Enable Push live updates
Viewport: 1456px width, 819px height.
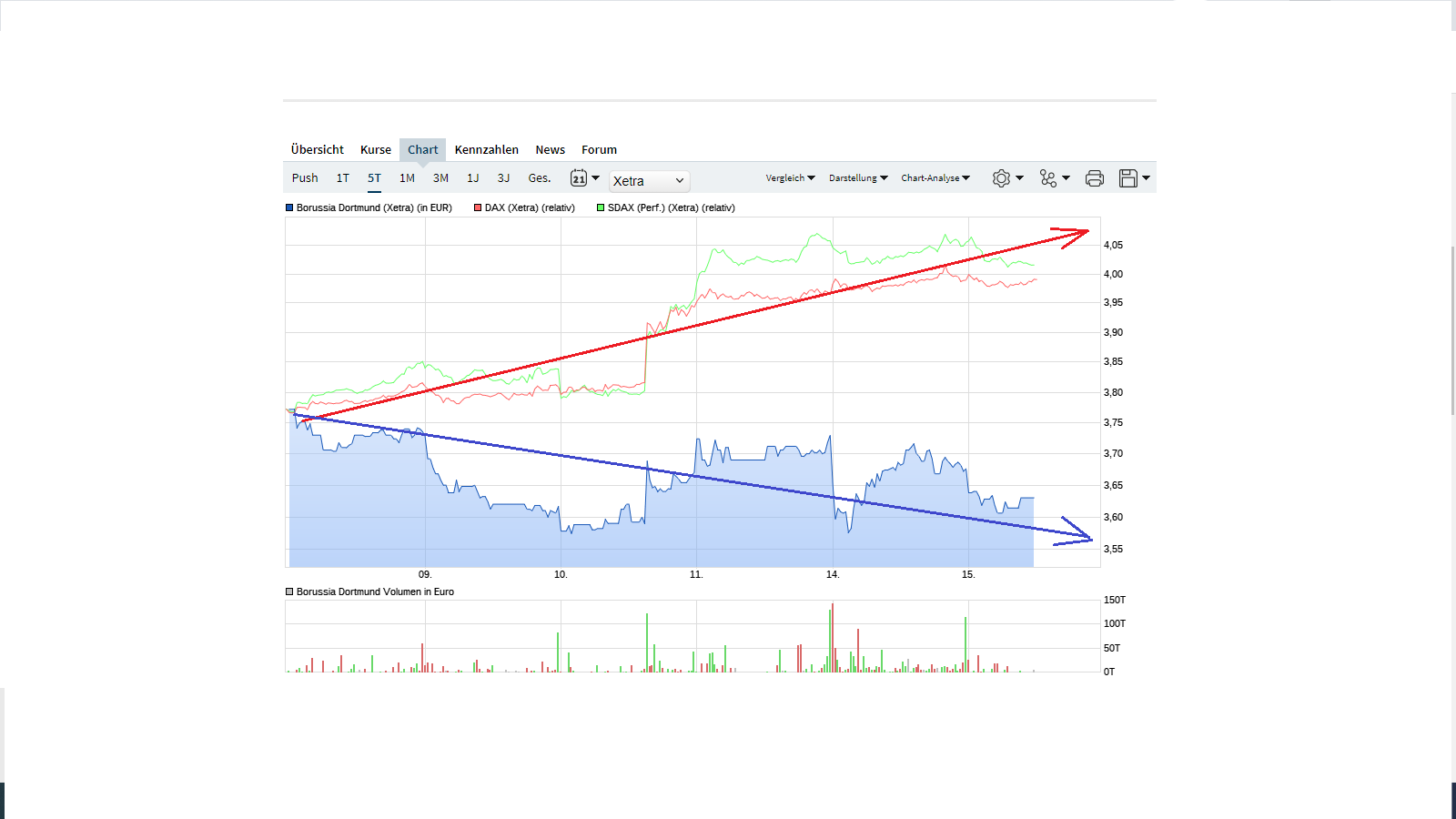[x=305, y=178]
